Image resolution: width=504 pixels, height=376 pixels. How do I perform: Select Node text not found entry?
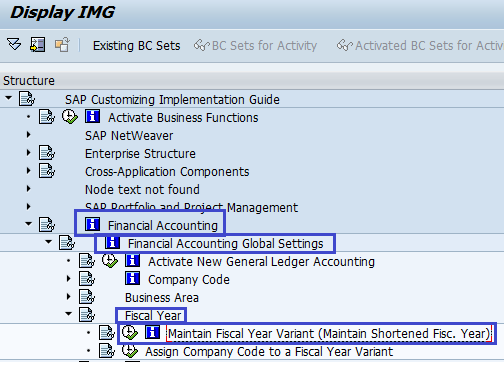[142, 190]
